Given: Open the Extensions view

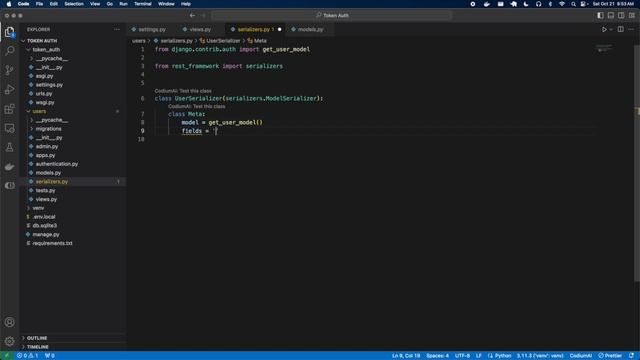Looking at the screenshot, I should pos(9,109).
